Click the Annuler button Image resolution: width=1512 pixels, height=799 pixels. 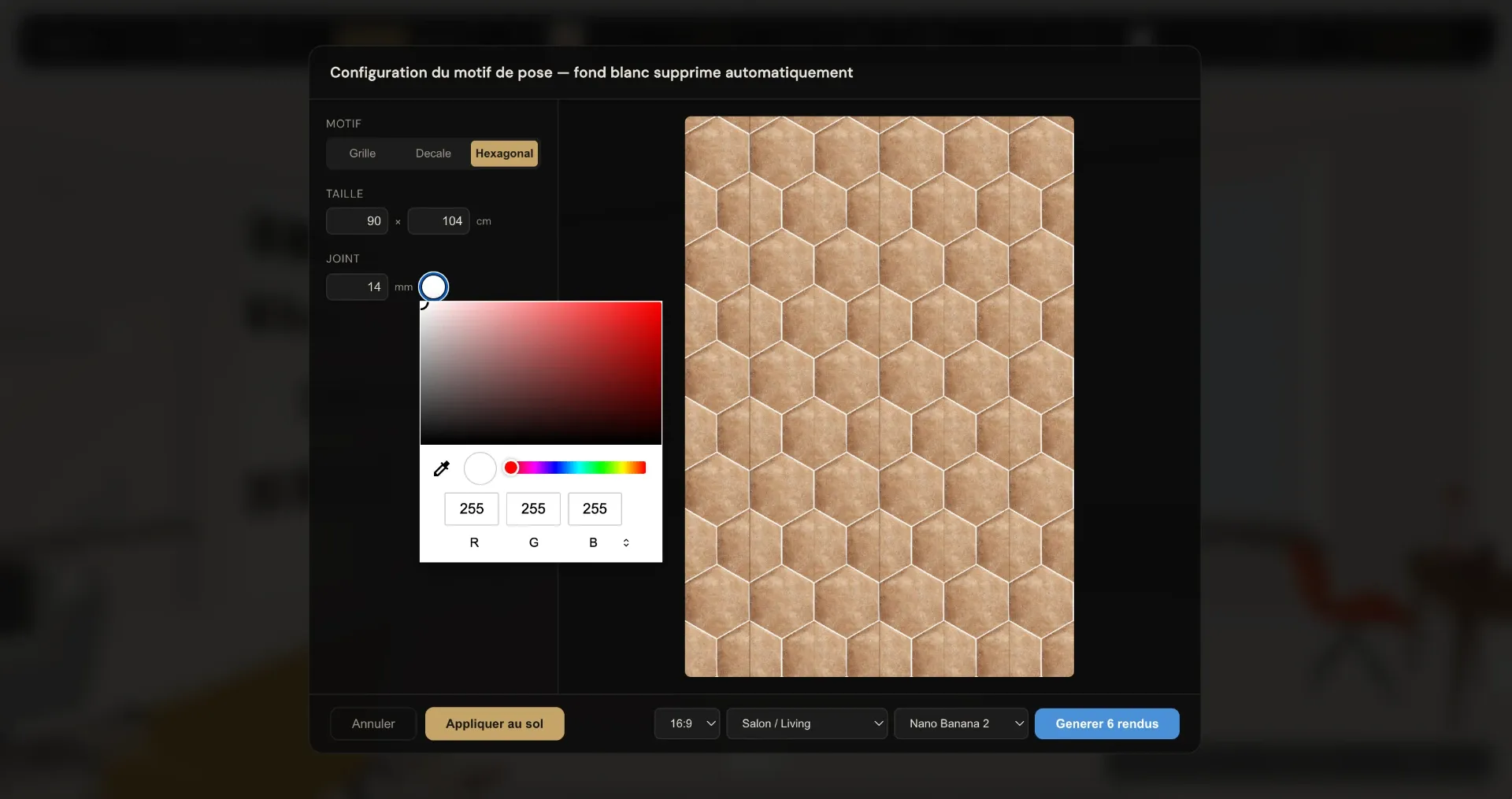pos(373,723)
